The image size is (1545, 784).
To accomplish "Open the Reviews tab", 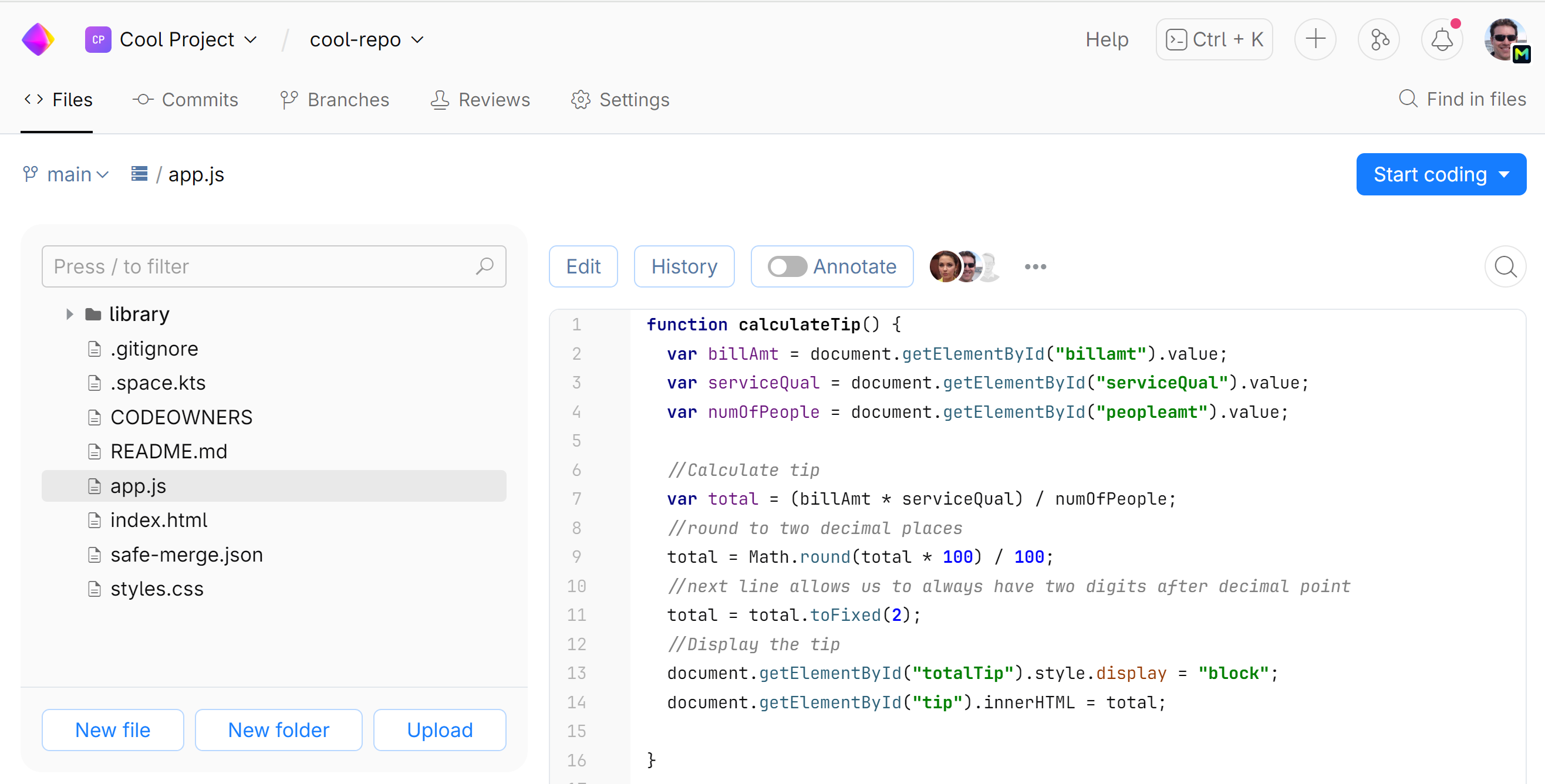I will pyautogui.click(x=480, y=100).
